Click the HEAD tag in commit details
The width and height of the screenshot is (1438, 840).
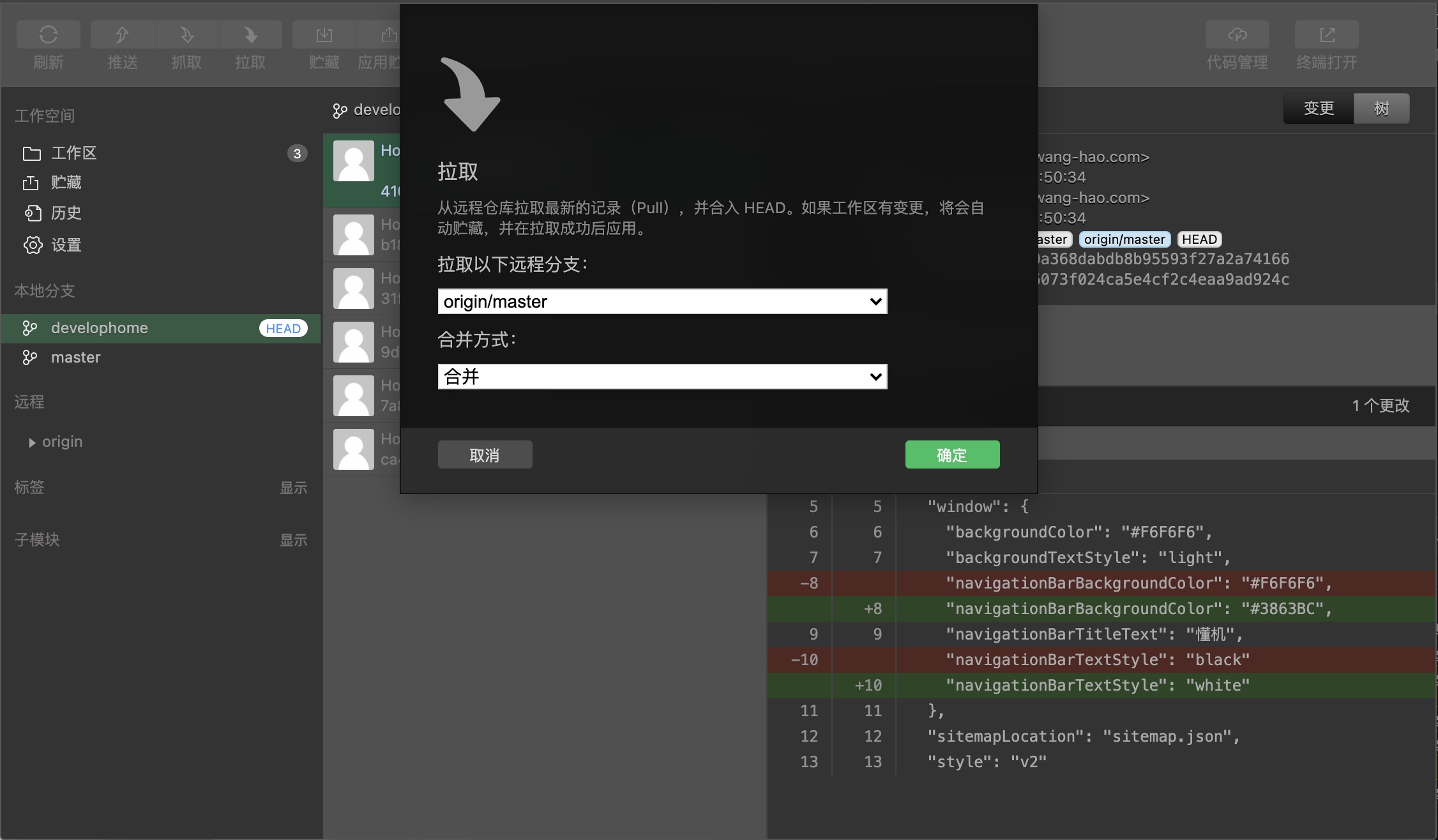click(1199, 239)
